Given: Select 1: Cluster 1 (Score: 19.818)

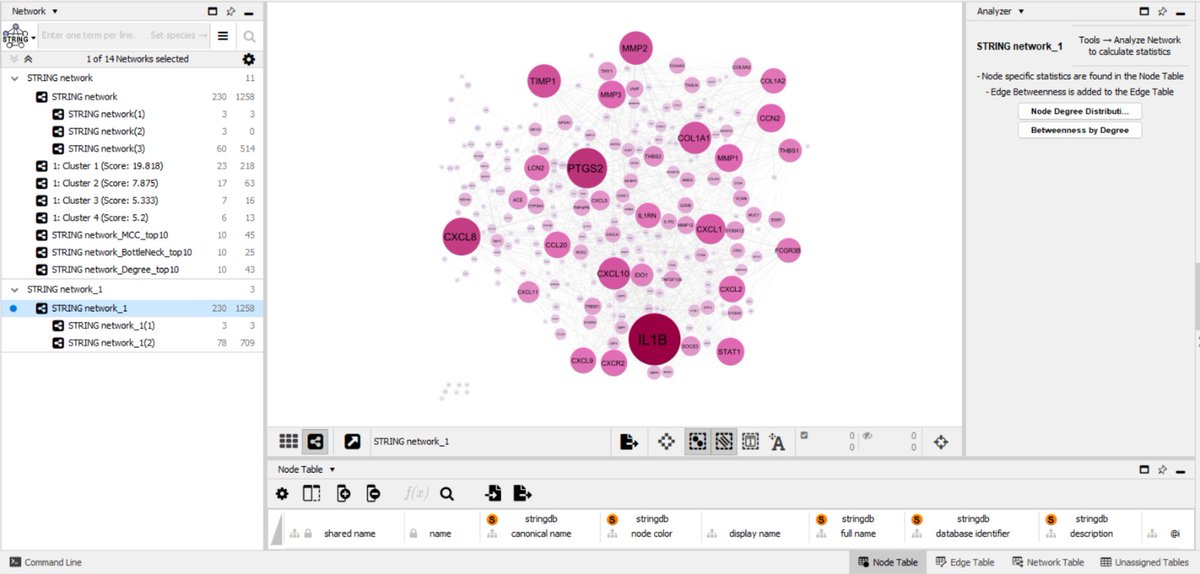Looking at the screenshot, I should pos(132,166).
